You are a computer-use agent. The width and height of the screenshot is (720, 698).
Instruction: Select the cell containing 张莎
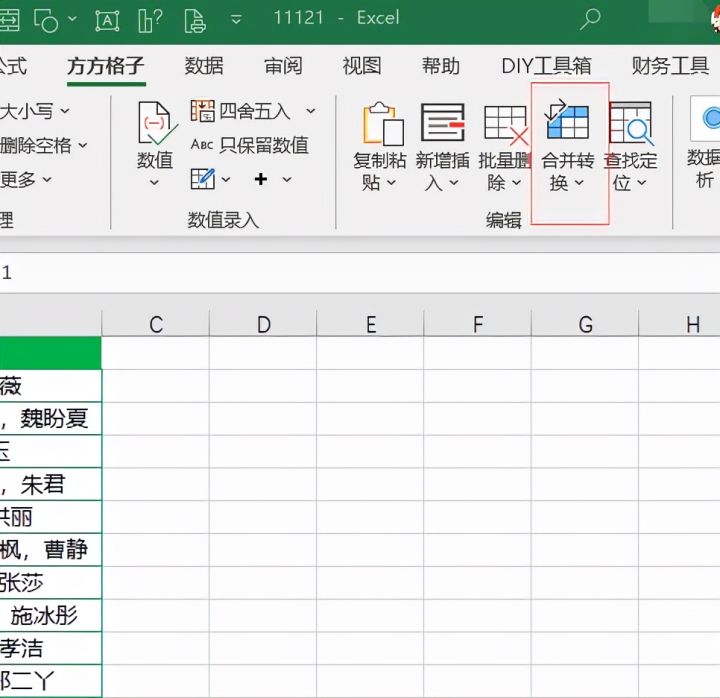click(x=51, y=582)
